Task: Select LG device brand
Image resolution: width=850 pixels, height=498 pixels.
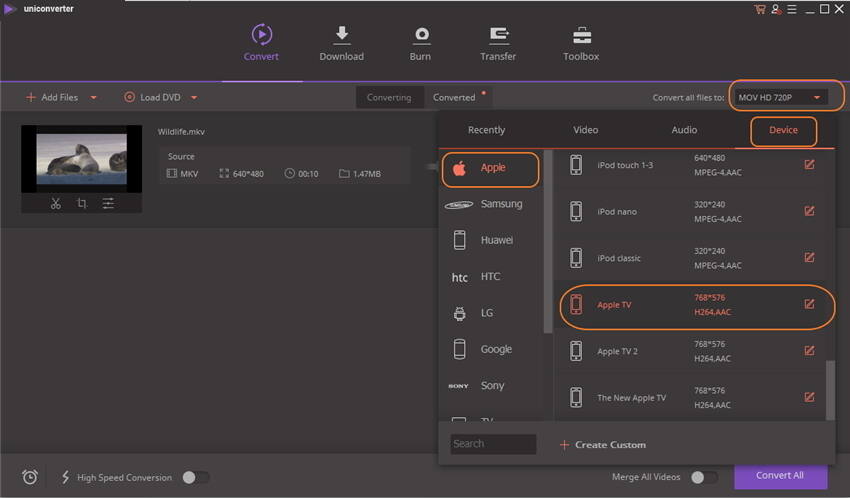Action: coord(490,313)
